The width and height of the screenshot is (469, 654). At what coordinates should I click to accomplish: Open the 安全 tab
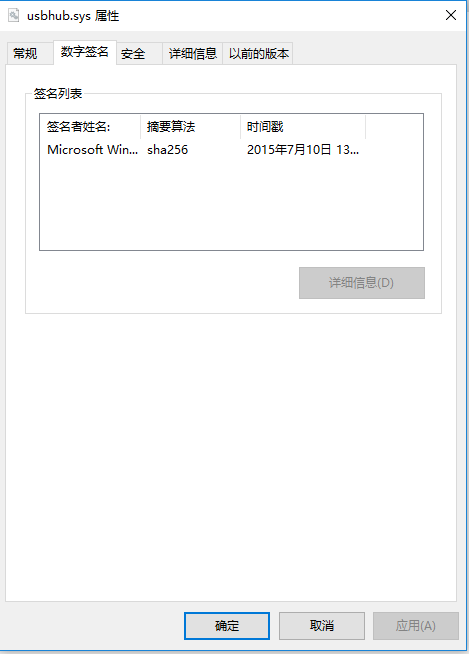(x=133, y=53)
